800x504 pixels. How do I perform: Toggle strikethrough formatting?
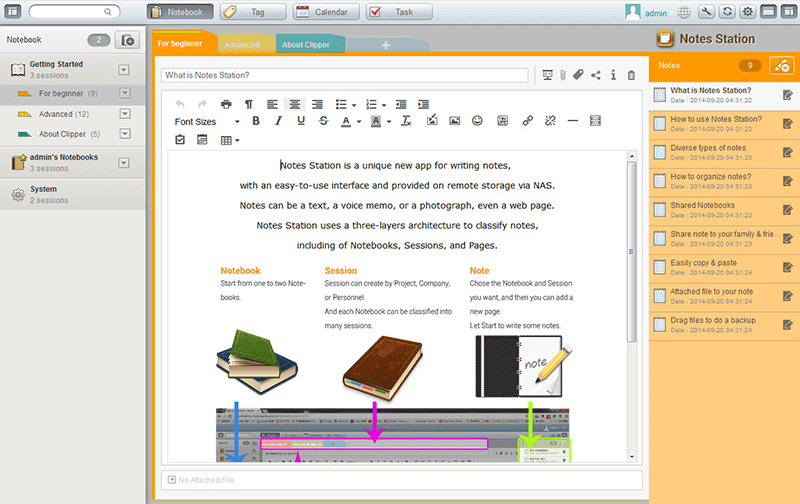323,121
